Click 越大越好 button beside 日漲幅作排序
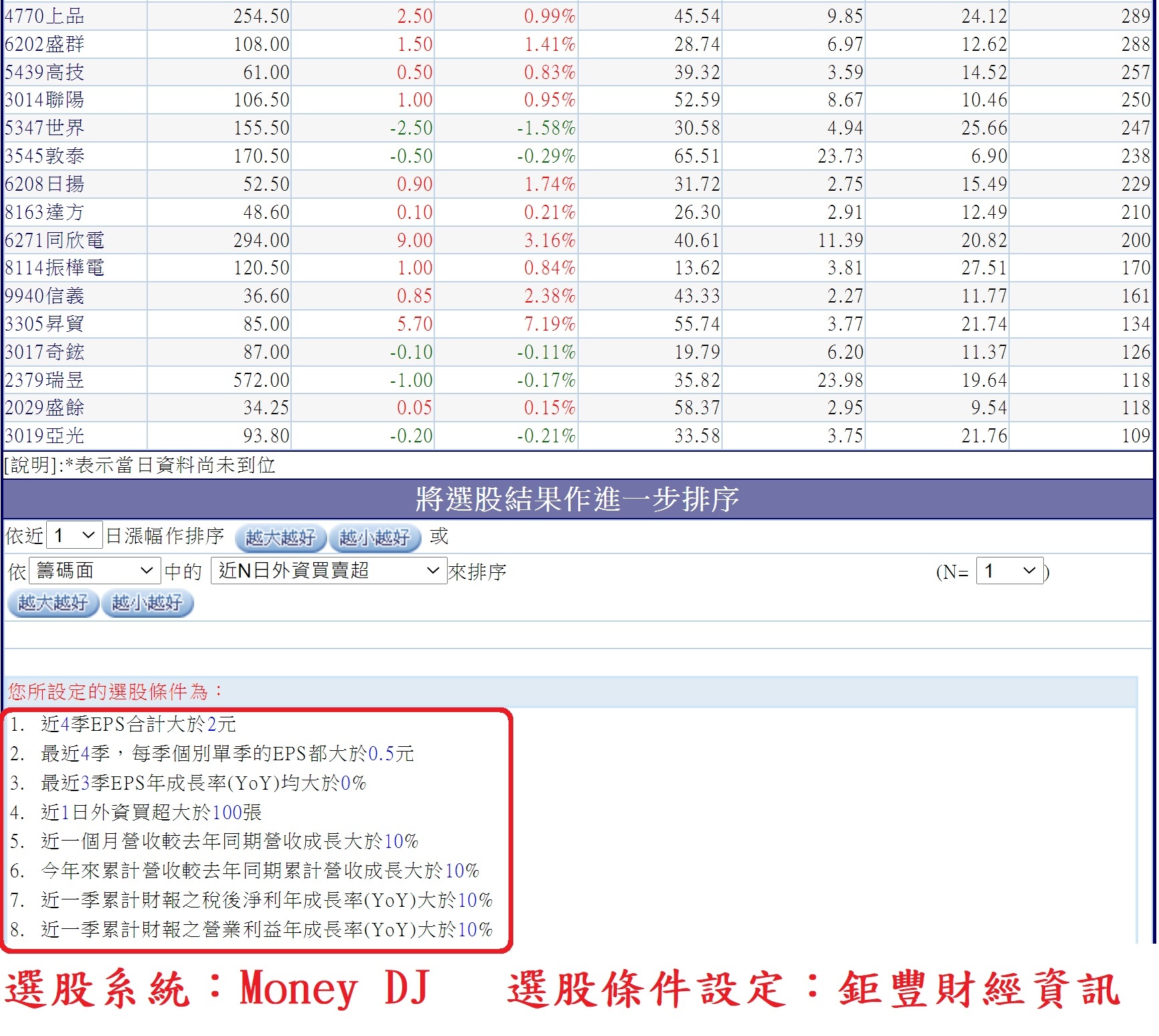The image size is (1159, 1036). click(280, 537)
